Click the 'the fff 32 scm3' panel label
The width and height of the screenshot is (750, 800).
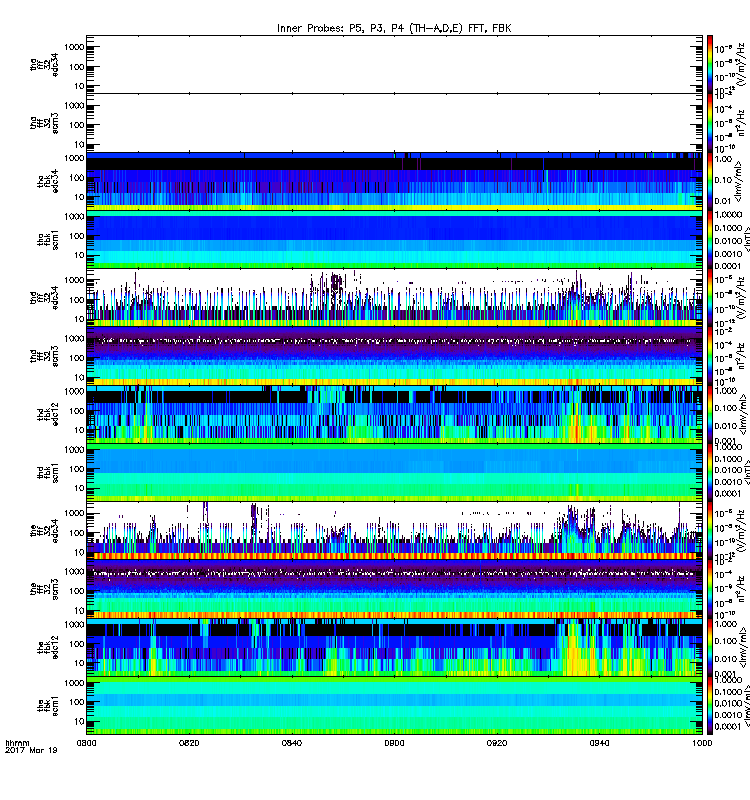pos(44,590)
